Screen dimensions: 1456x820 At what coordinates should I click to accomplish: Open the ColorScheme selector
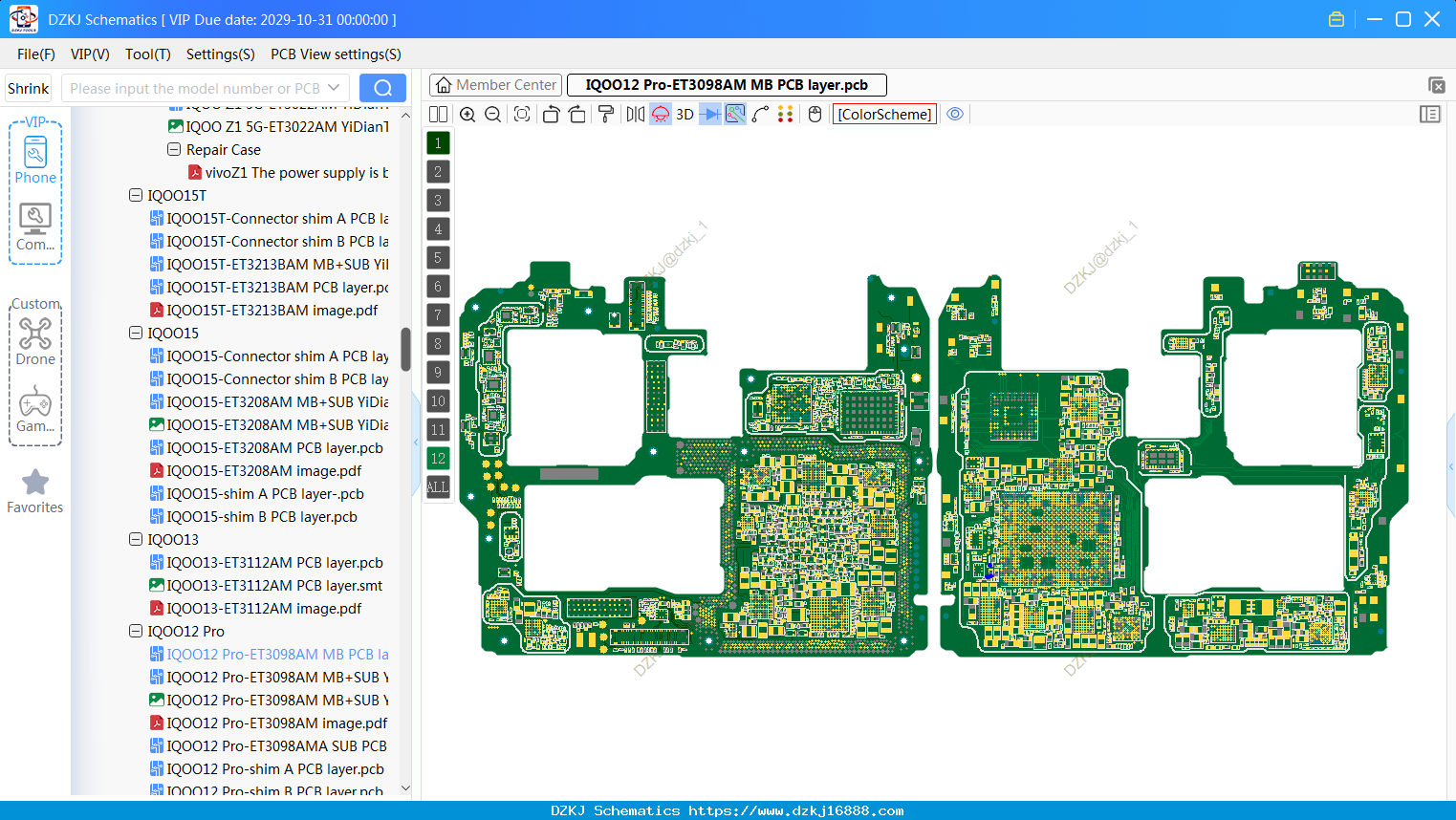click(884, 114)
